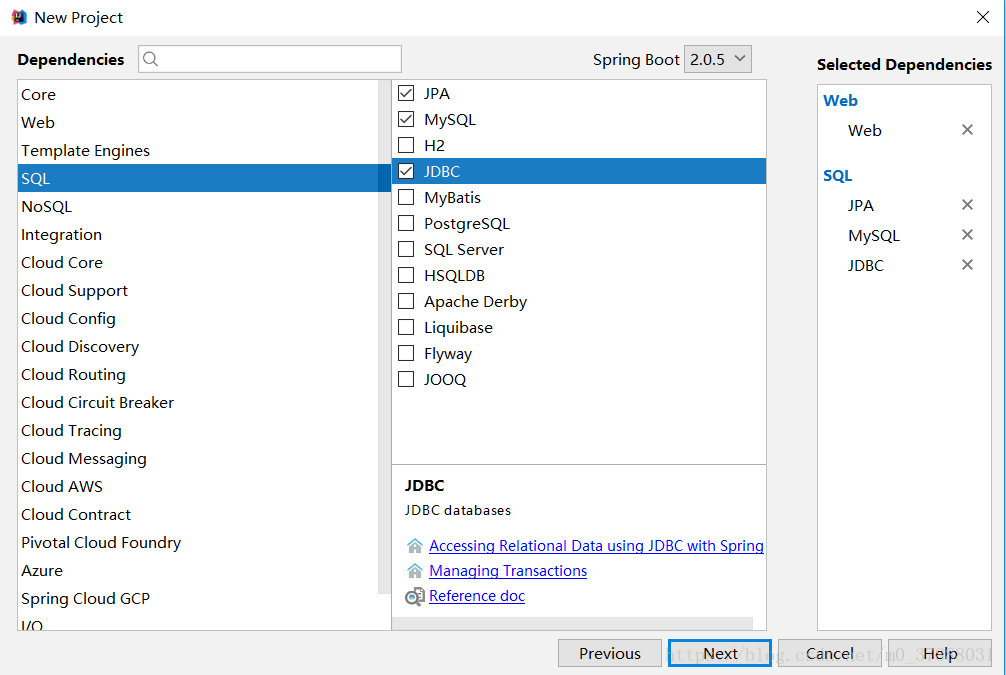This screenshot has width=1006, height=675.
Task: Open the Spring Boot version dropdown
Action: [717, 59]
